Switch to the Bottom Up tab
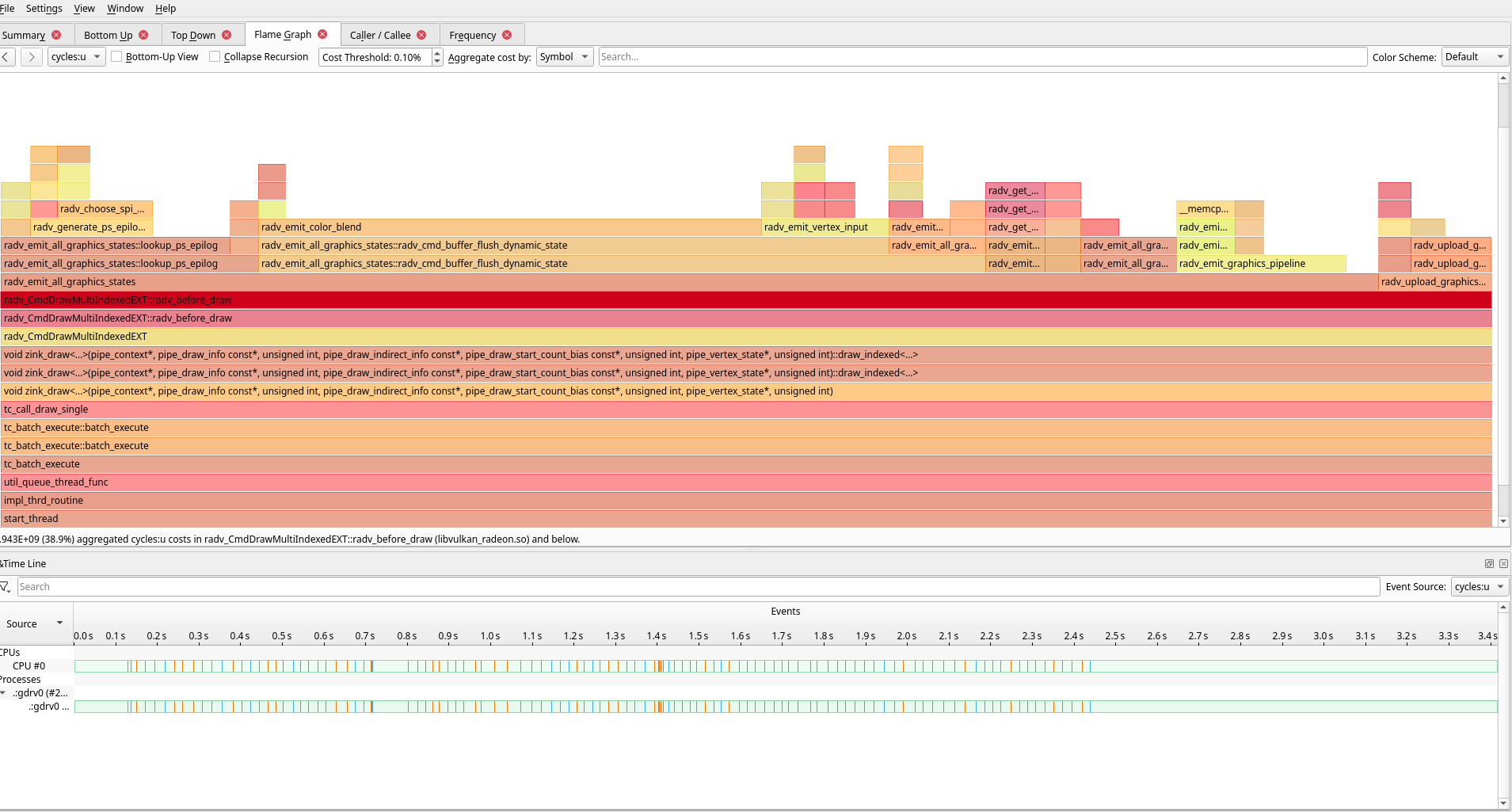Image resolution: width=1512 pixels, height=812 pixels. click(109, 35)
